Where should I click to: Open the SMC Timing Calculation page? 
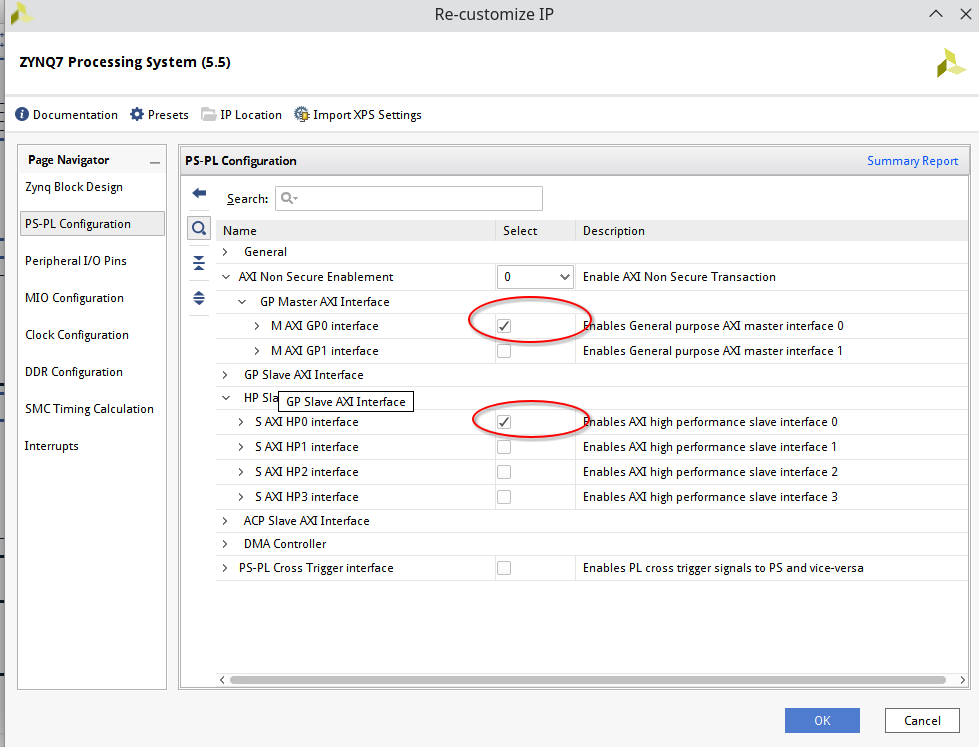tap(89, 408)
